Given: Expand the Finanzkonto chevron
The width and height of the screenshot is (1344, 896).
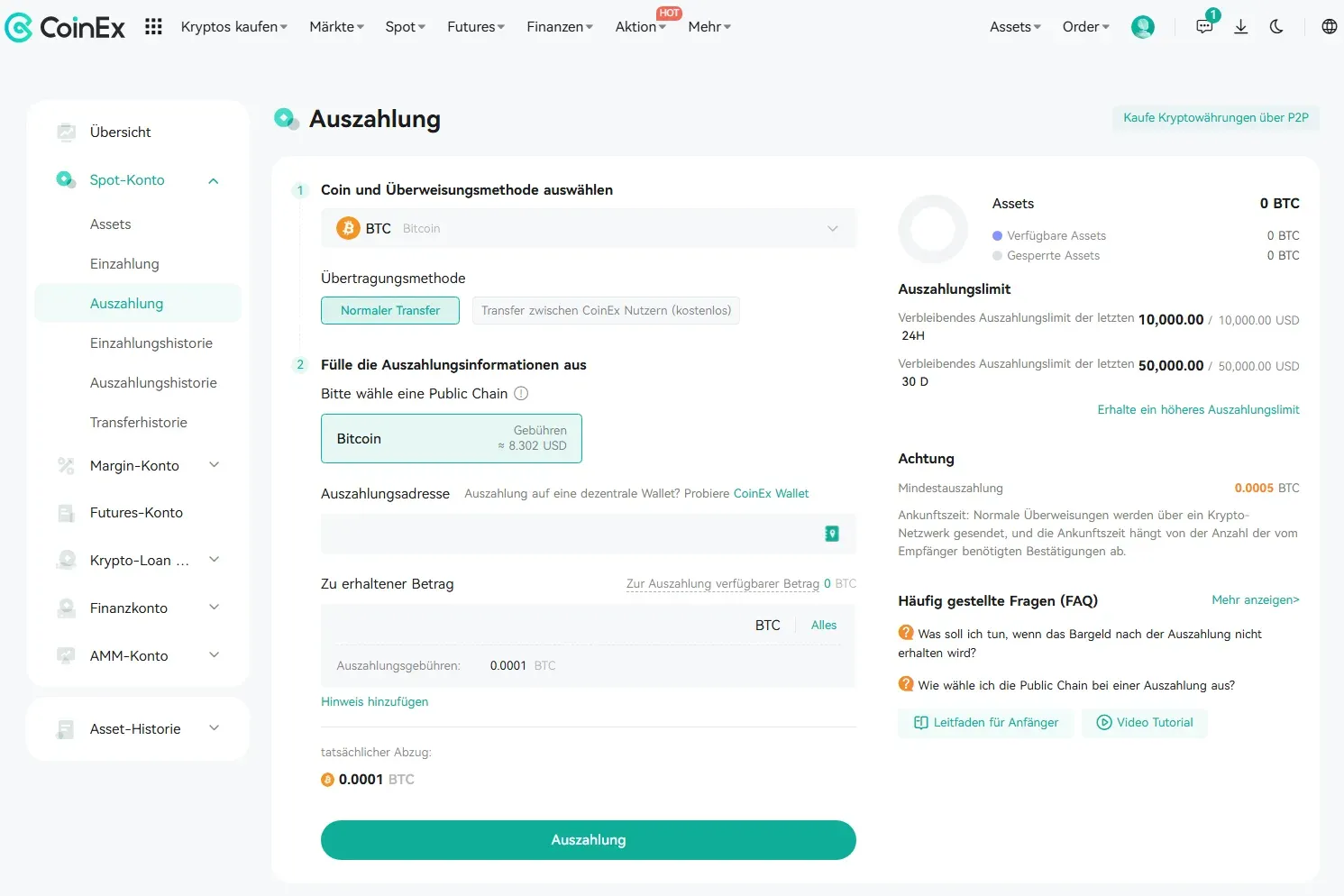Looking at the screenshot, I should [214, 608].
